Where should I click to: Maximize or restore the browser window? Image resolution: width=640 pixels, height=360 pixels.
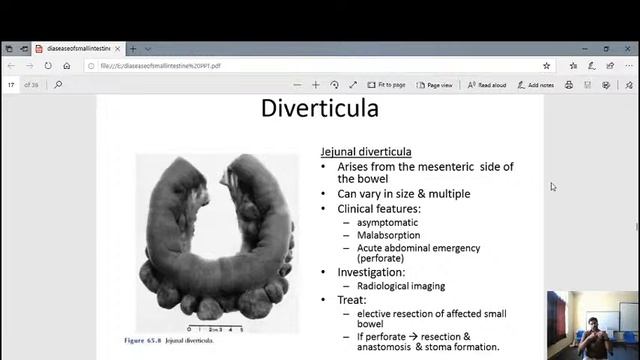tap(606, 49)
